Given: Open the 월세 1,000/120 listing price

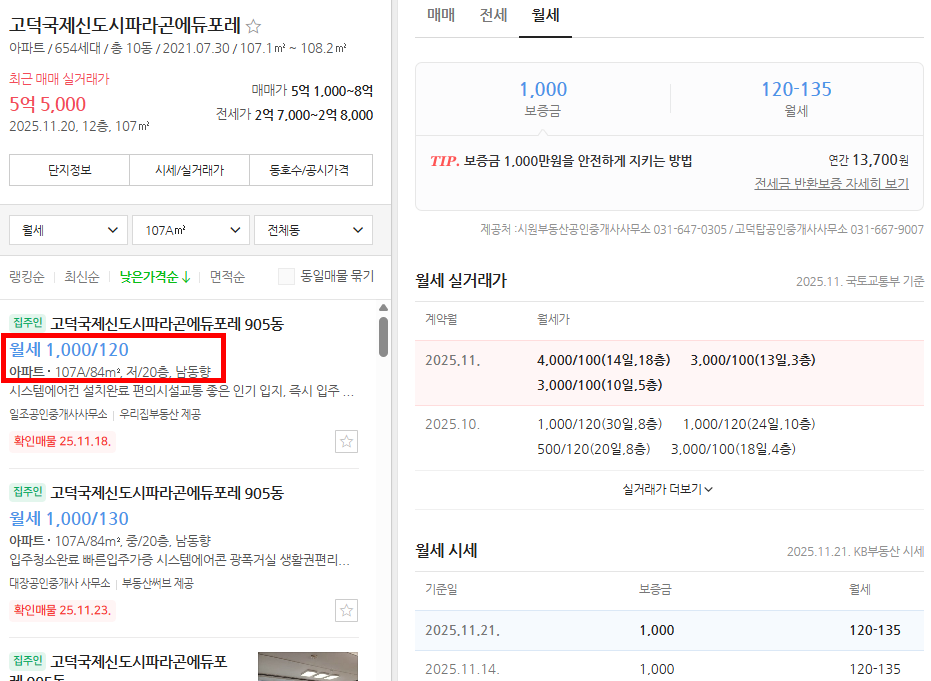Looking at the screenshot, I should 69,350.
